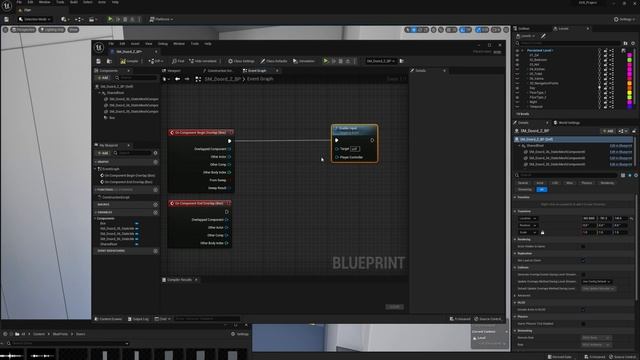Click Add button in My Blueprint panel
Image resolution: width=640 pixels, height=360 pixels.
(103, 153)
